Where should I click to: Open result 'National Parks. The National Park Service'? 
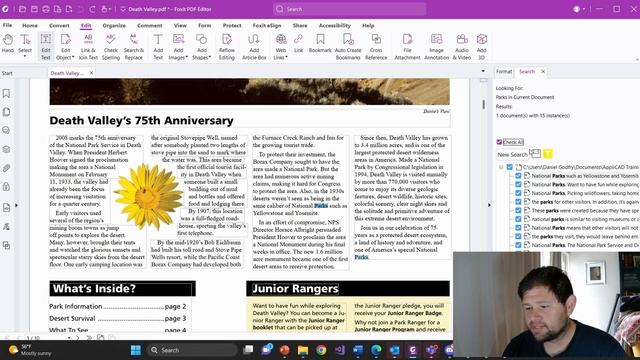584,245
